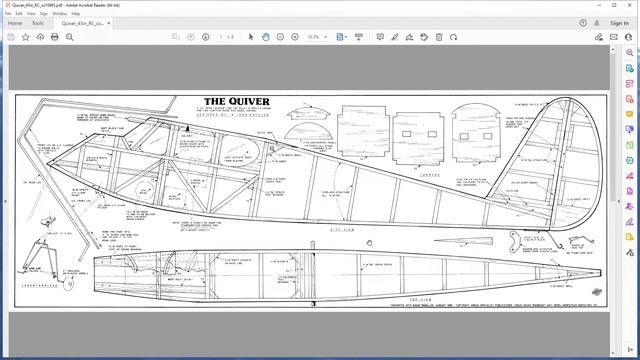Click the scrollbar down arrow
This screenshot has height=360, width=640.
pyautogui.click(x=613, y=353)
